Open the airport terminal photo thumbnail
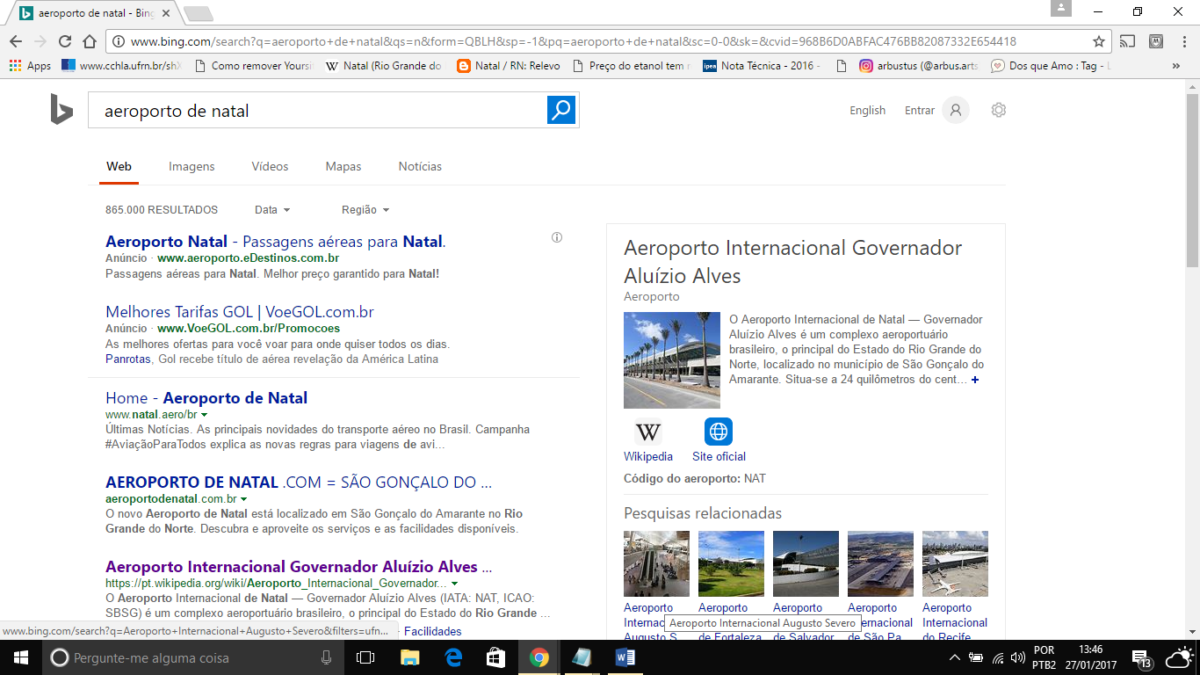Image resolution: width=1200 pixels, height=675 pixels. (672, 360)
